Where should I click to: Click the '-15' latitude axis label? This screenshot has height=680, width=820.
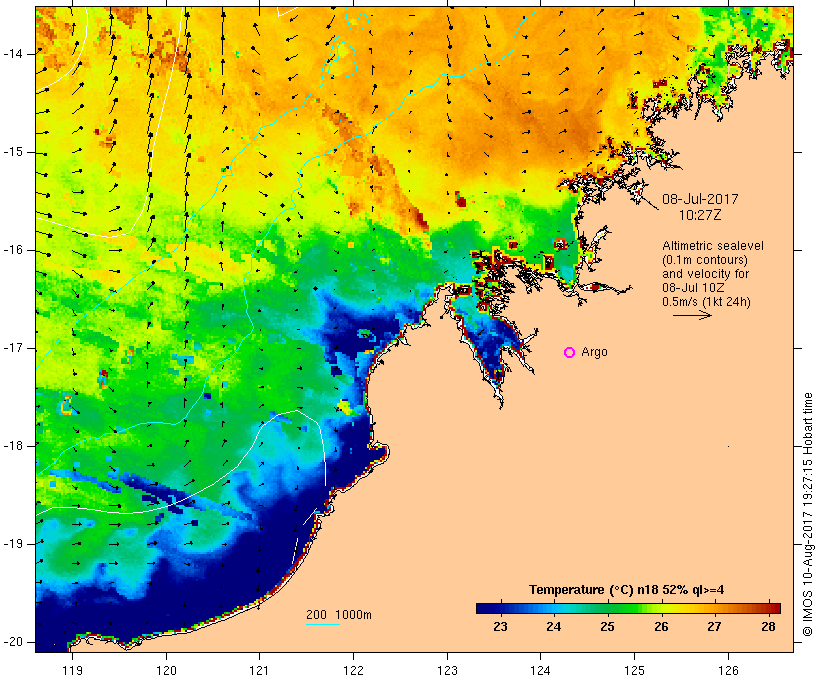click(14, 152)
